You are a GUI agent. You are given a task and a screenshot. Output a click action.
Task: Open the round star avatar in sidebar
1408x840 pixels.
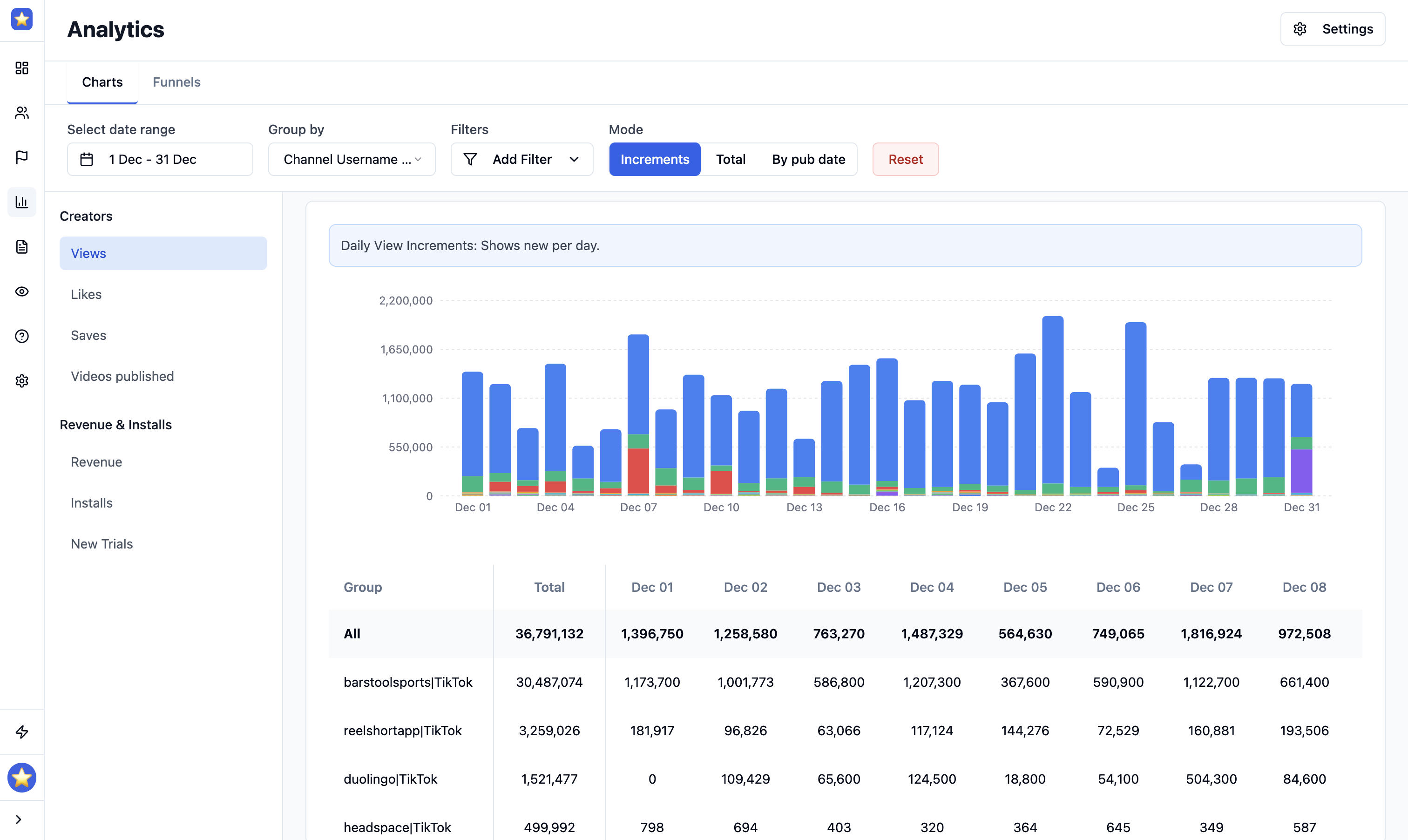point(21,778)
